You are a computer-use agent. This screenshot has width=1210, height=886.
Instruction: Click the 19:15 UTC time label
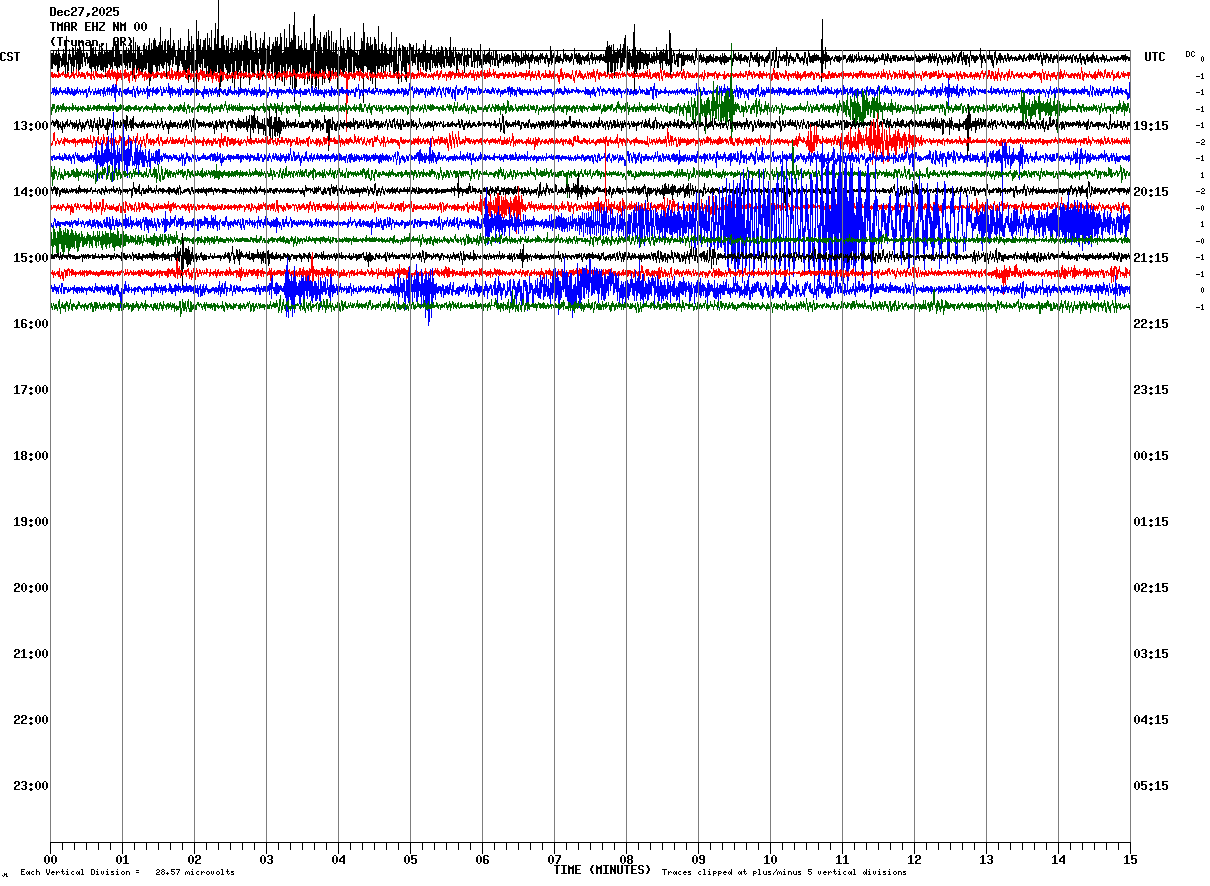tap(1151, 126)
